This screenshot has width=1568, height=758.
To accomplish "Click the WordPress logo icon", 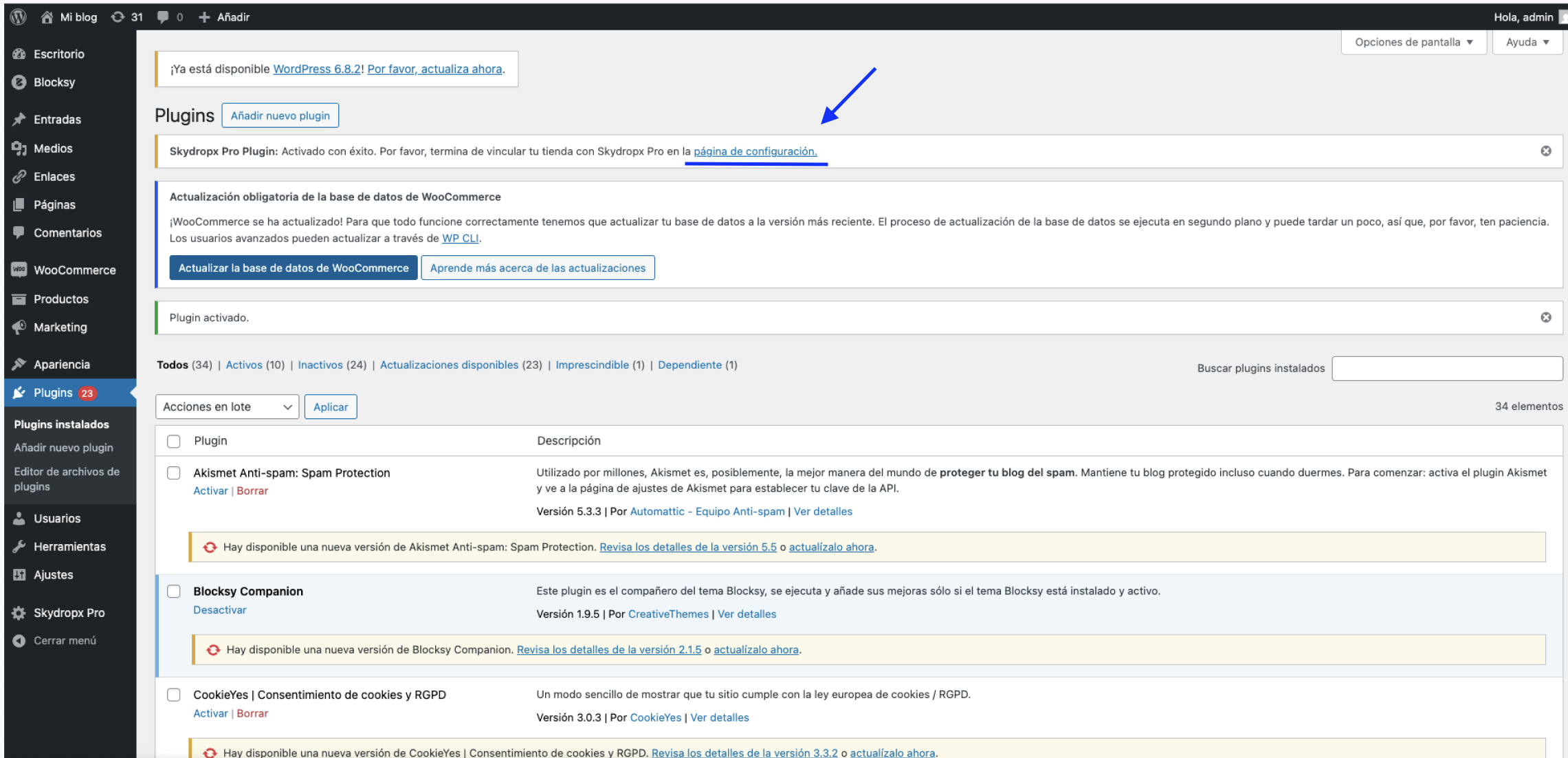I will [x=19, y=17].
